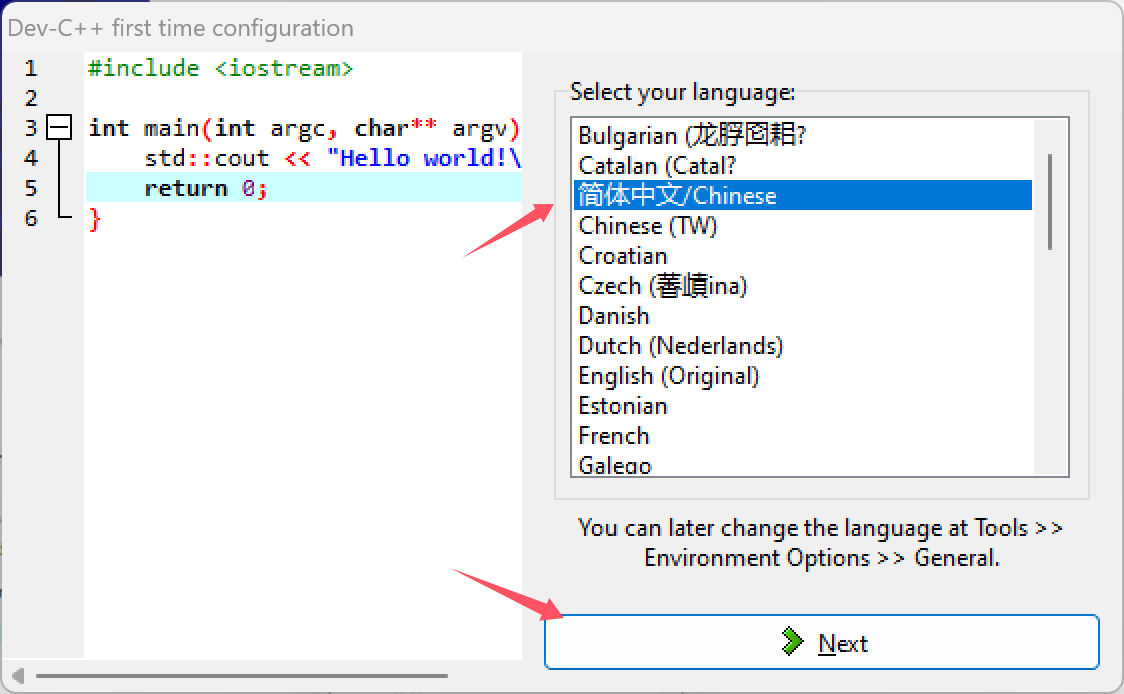Choose Czech from the language list
The width and height of the screenshot is (1124, 694).
click(803, 286)
